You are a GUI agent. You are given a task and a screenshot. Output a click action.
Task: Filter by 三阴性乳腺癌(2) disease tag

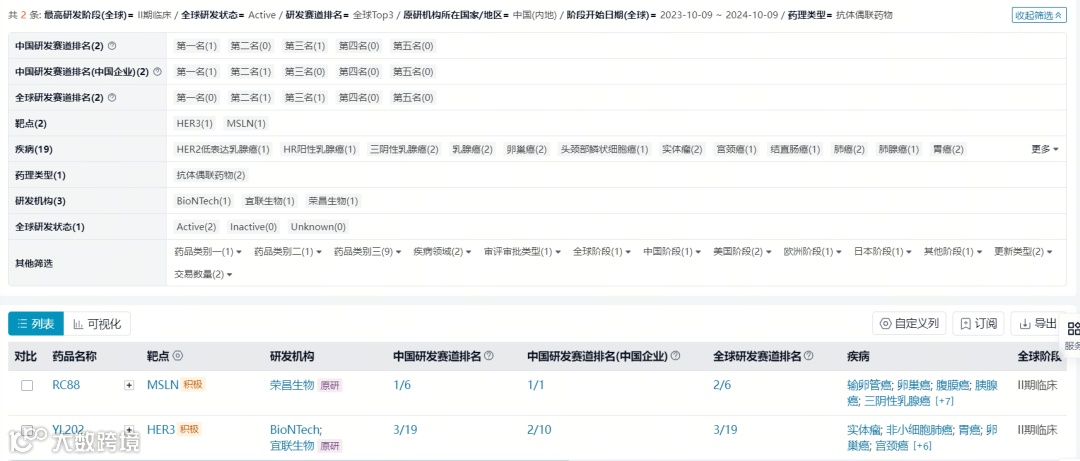pyautogui.click(x=404, y=149)
